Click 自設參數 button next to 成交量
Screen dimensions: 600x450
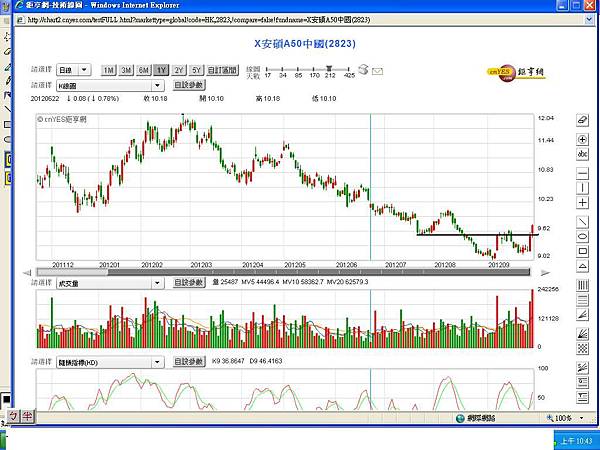(189, 283)
